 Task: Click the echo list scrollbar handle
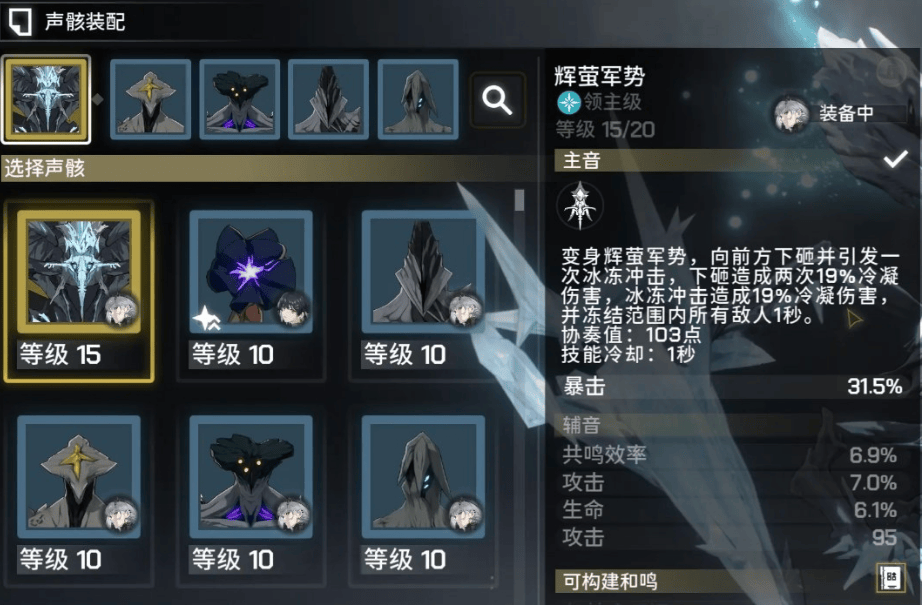519,200
